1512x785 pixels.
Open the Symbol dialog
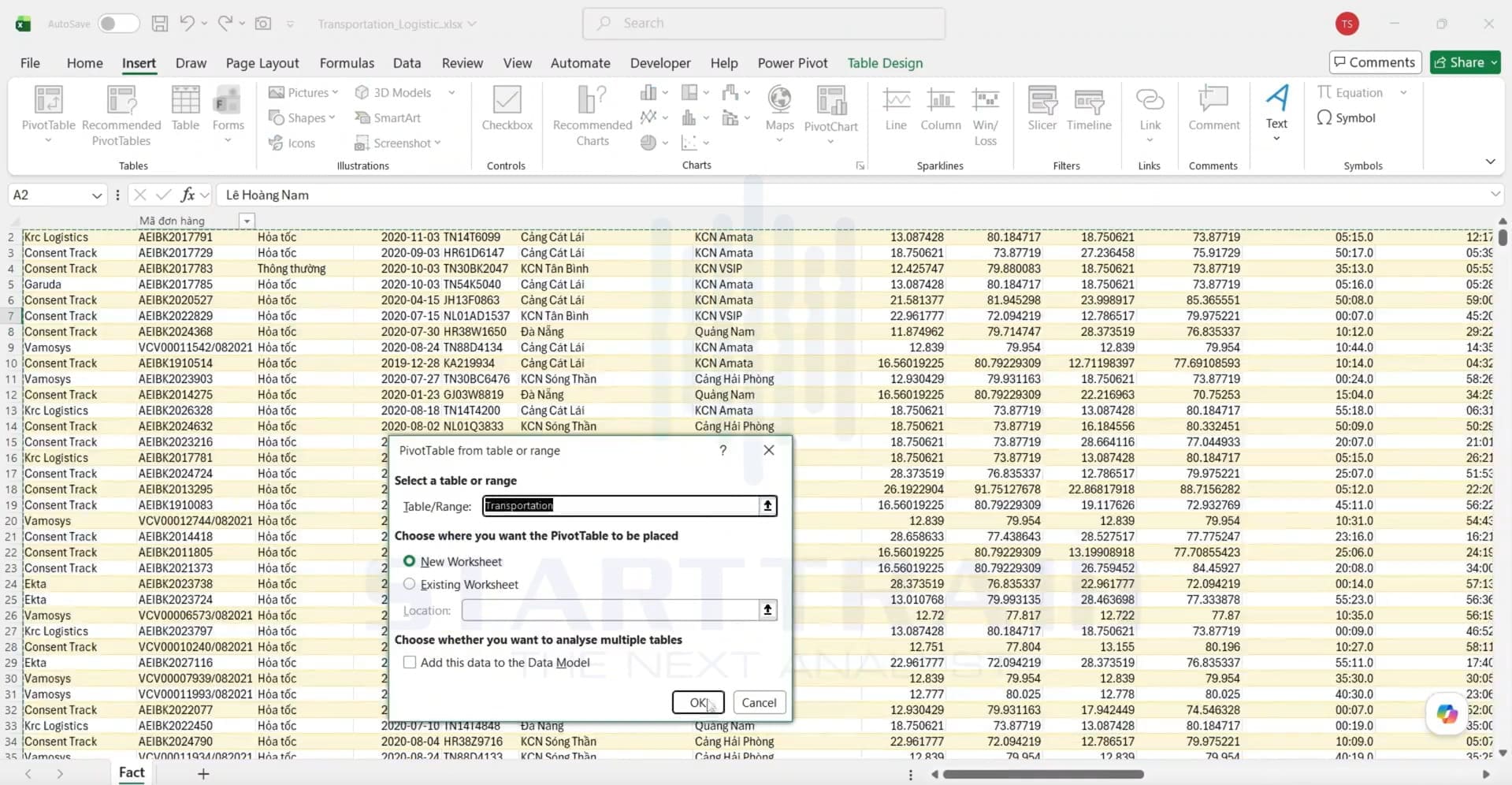click(x=1347, y=117)
